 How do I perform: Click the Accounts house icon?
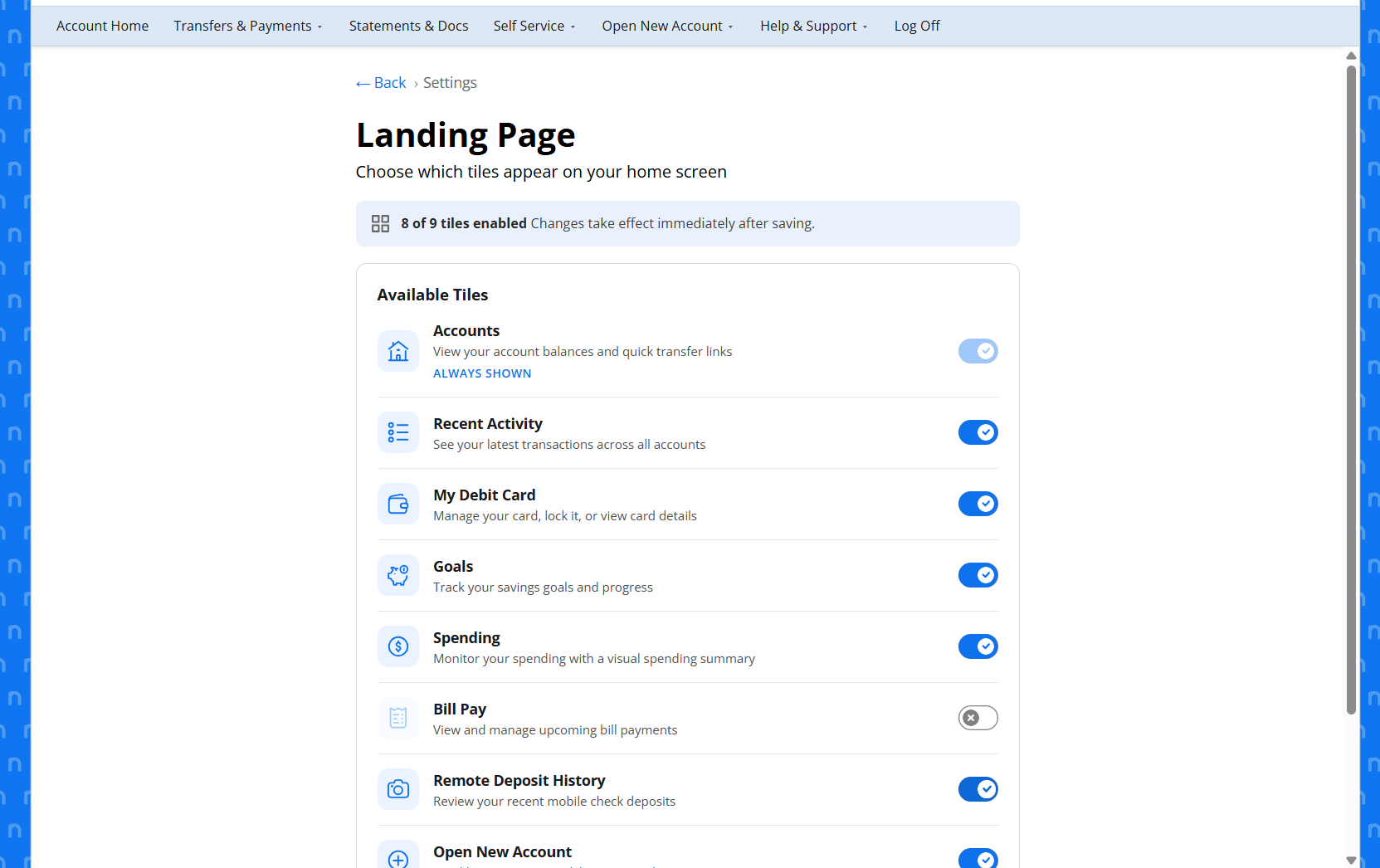coord(398,351)
